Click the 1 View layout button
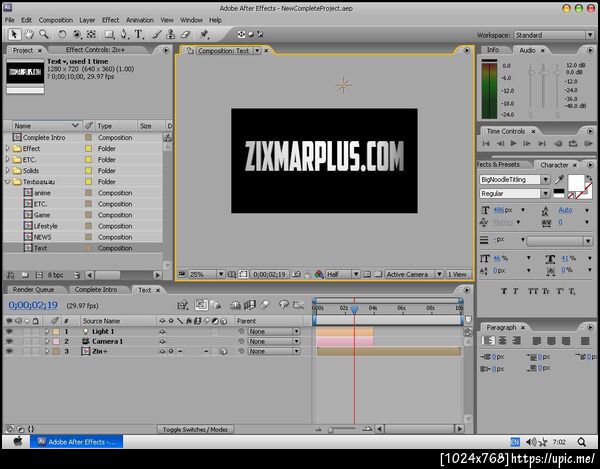 pyautogui.click(x=457, y=274)
